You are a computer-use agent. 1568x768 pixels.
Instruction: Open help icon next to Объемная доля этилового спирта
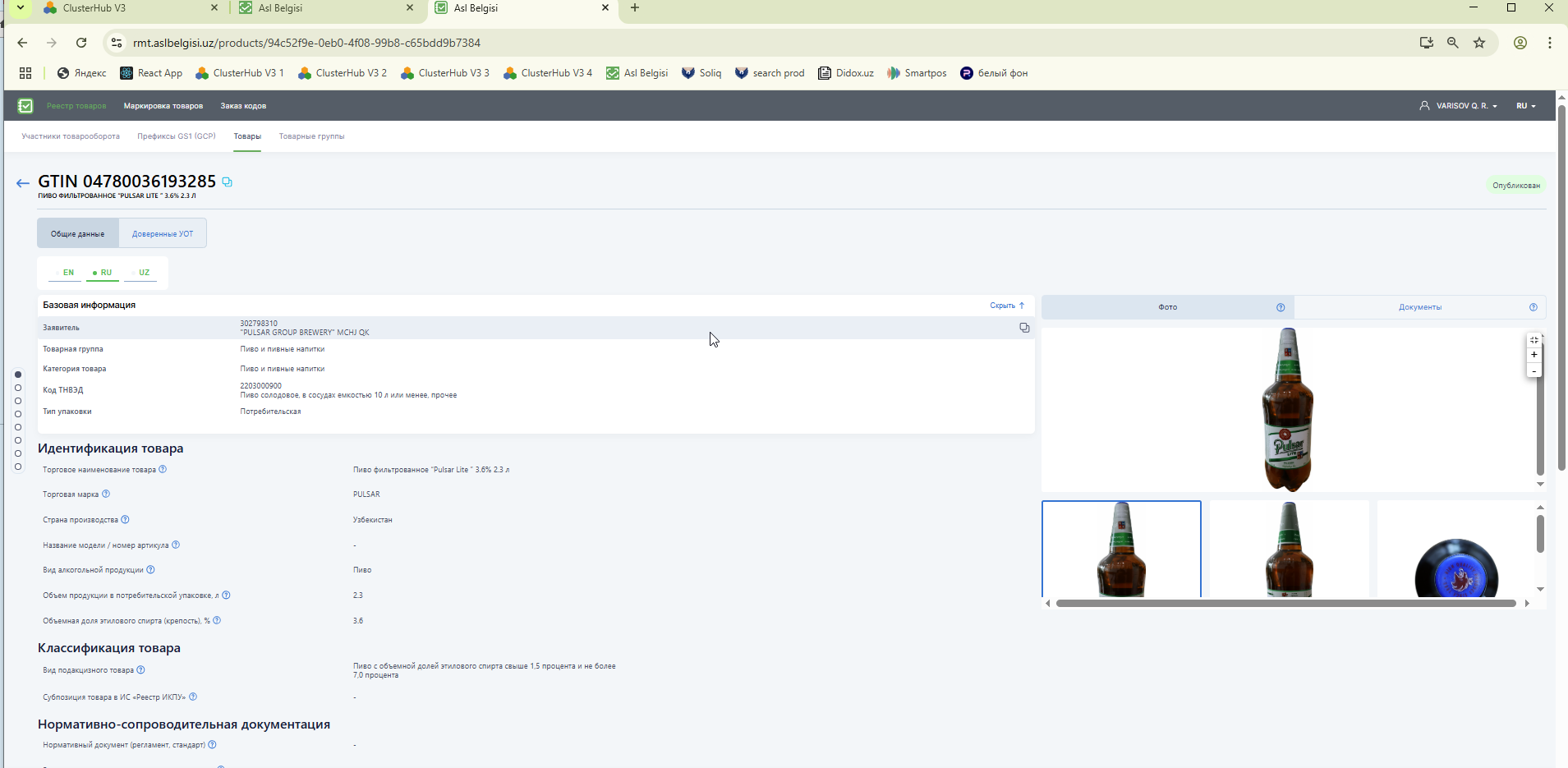[x=217, y=621]
